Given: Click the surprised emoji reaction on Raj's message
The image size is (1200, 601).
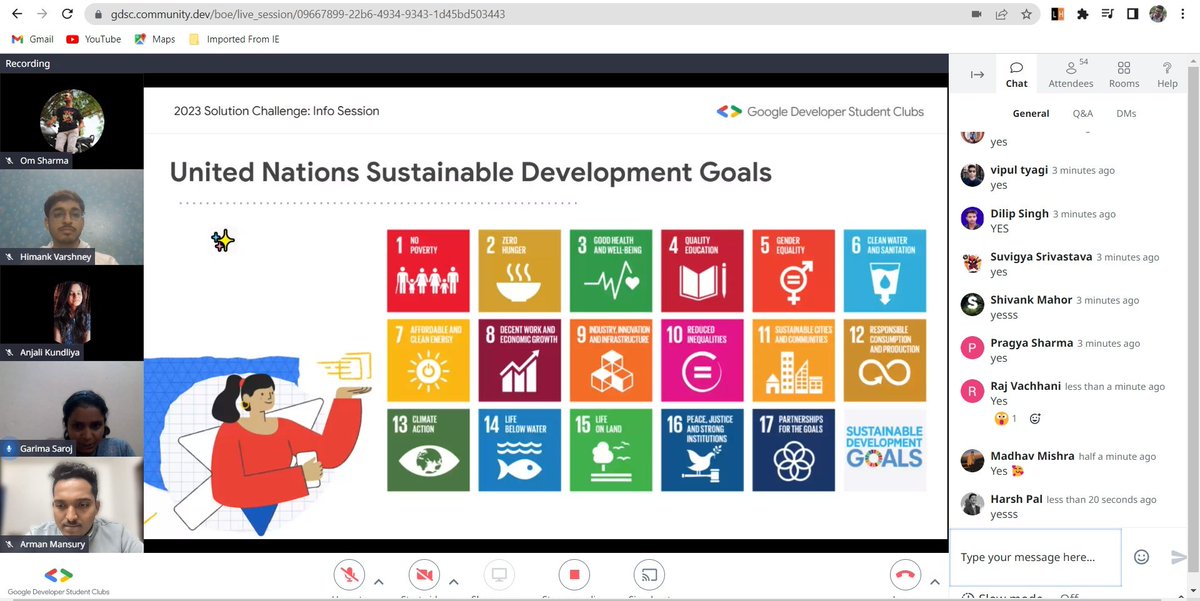Looking at the screenshot, I should (x=1004, y=418).
